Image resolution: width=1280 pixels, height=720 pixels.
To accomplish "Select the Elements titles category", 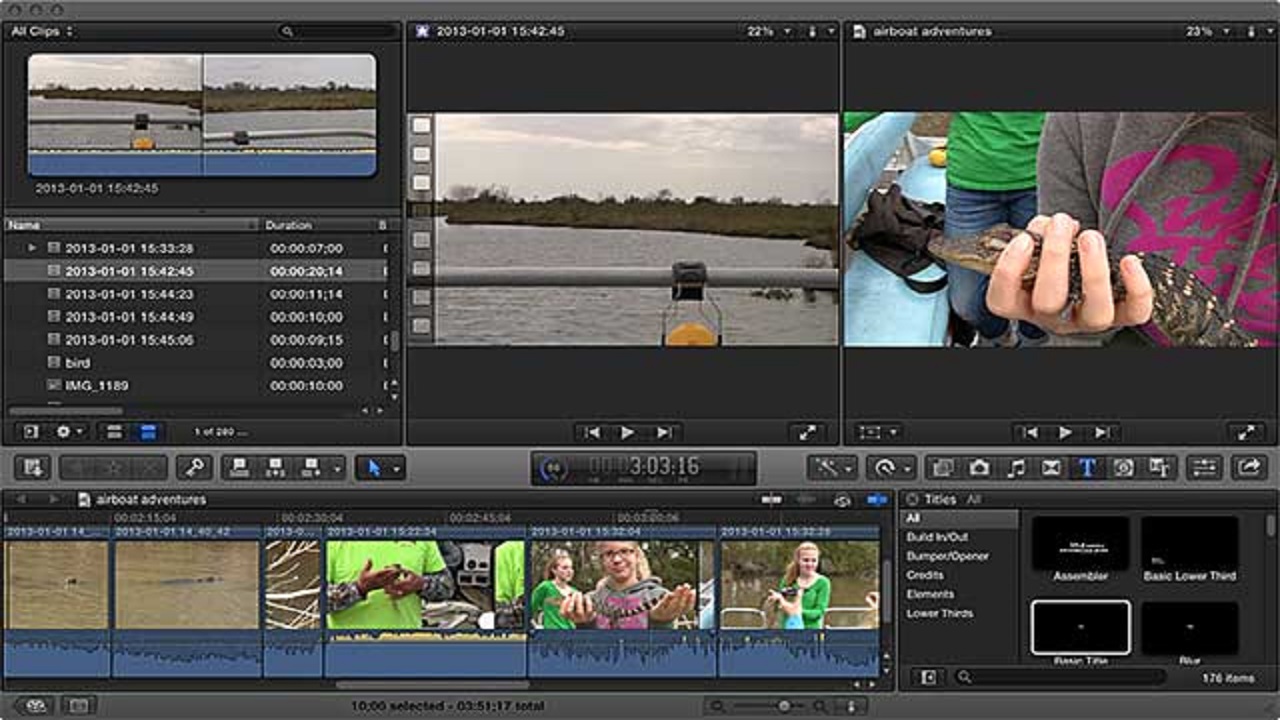I will pos(930,594).
